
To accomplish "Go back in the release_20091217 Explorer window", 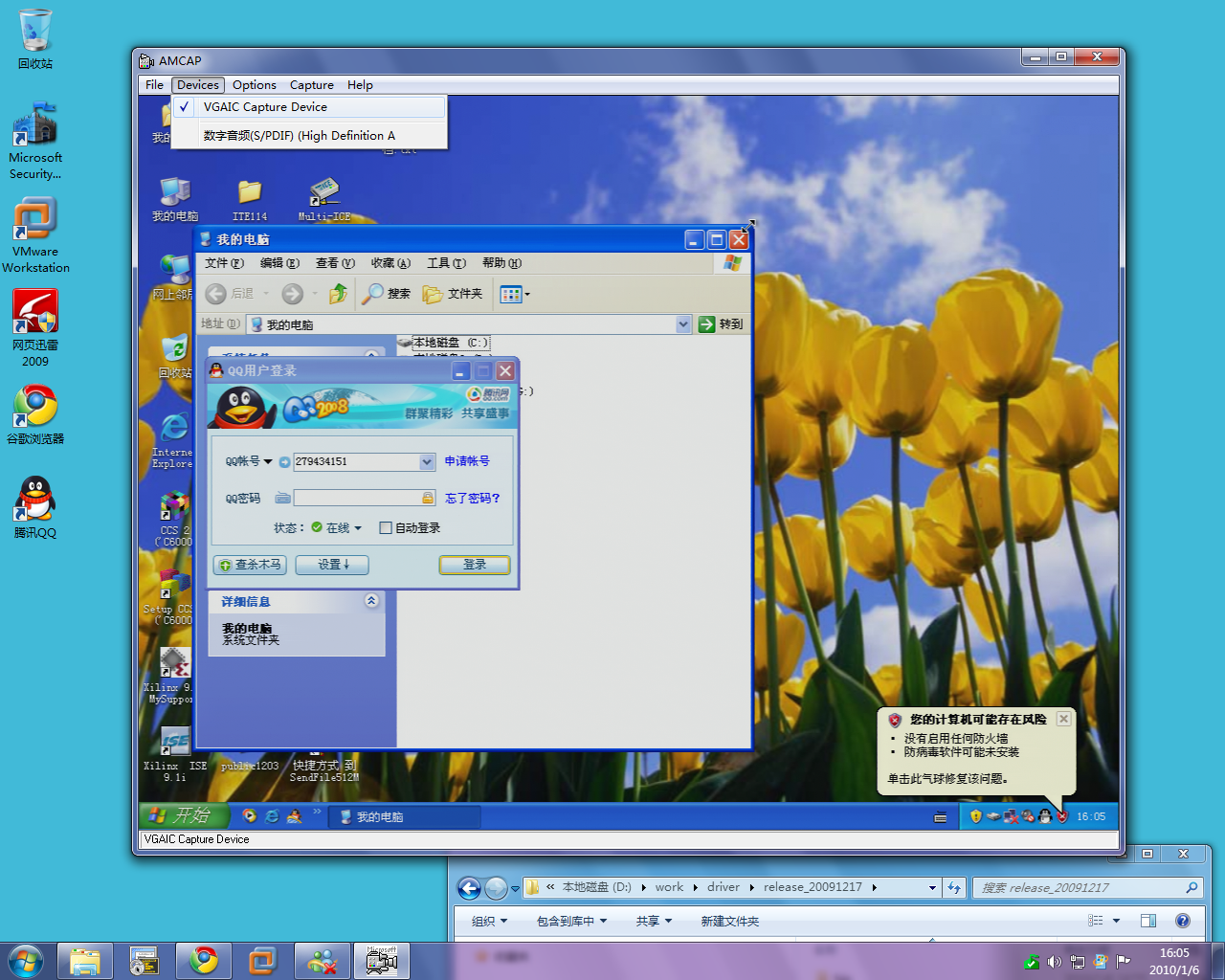I will [469, 888].
